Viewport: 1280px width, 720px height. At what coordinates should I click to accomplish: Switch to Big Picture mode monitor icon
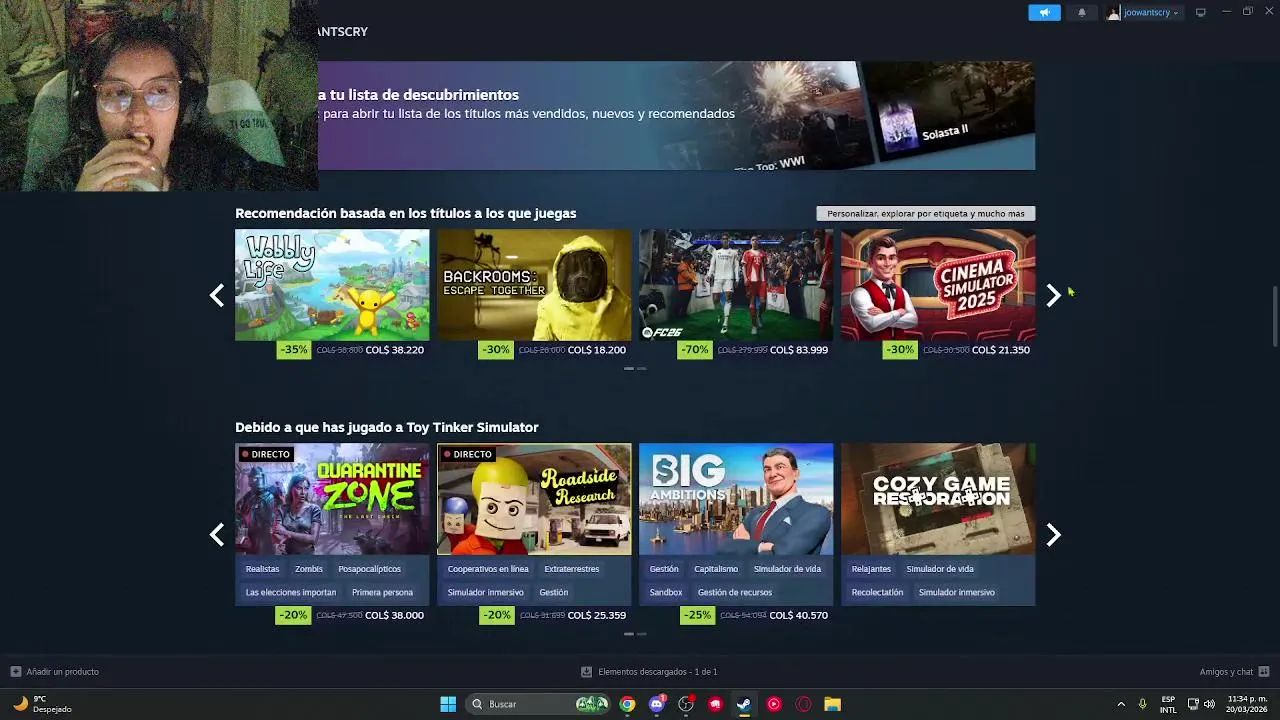(x=1201, y=12)
